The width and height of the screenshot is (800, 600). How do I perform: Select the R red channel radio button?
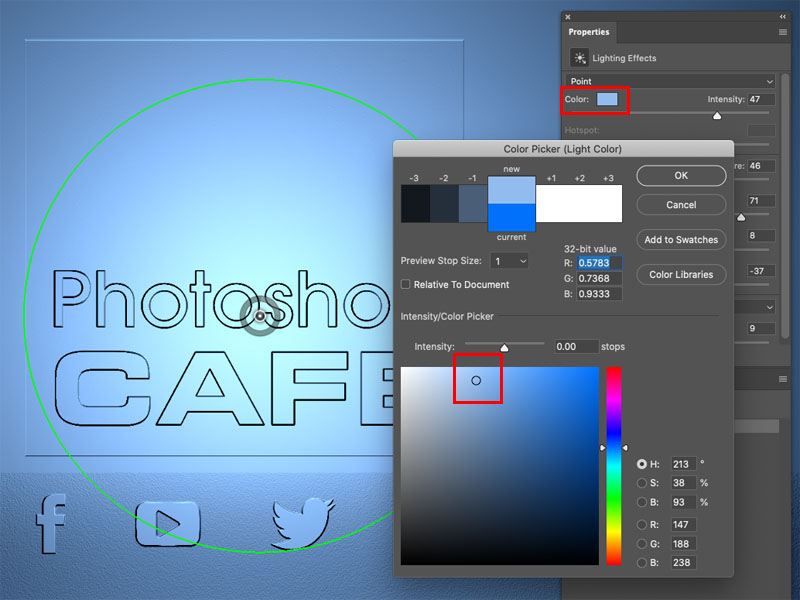(x=642, y=524)
